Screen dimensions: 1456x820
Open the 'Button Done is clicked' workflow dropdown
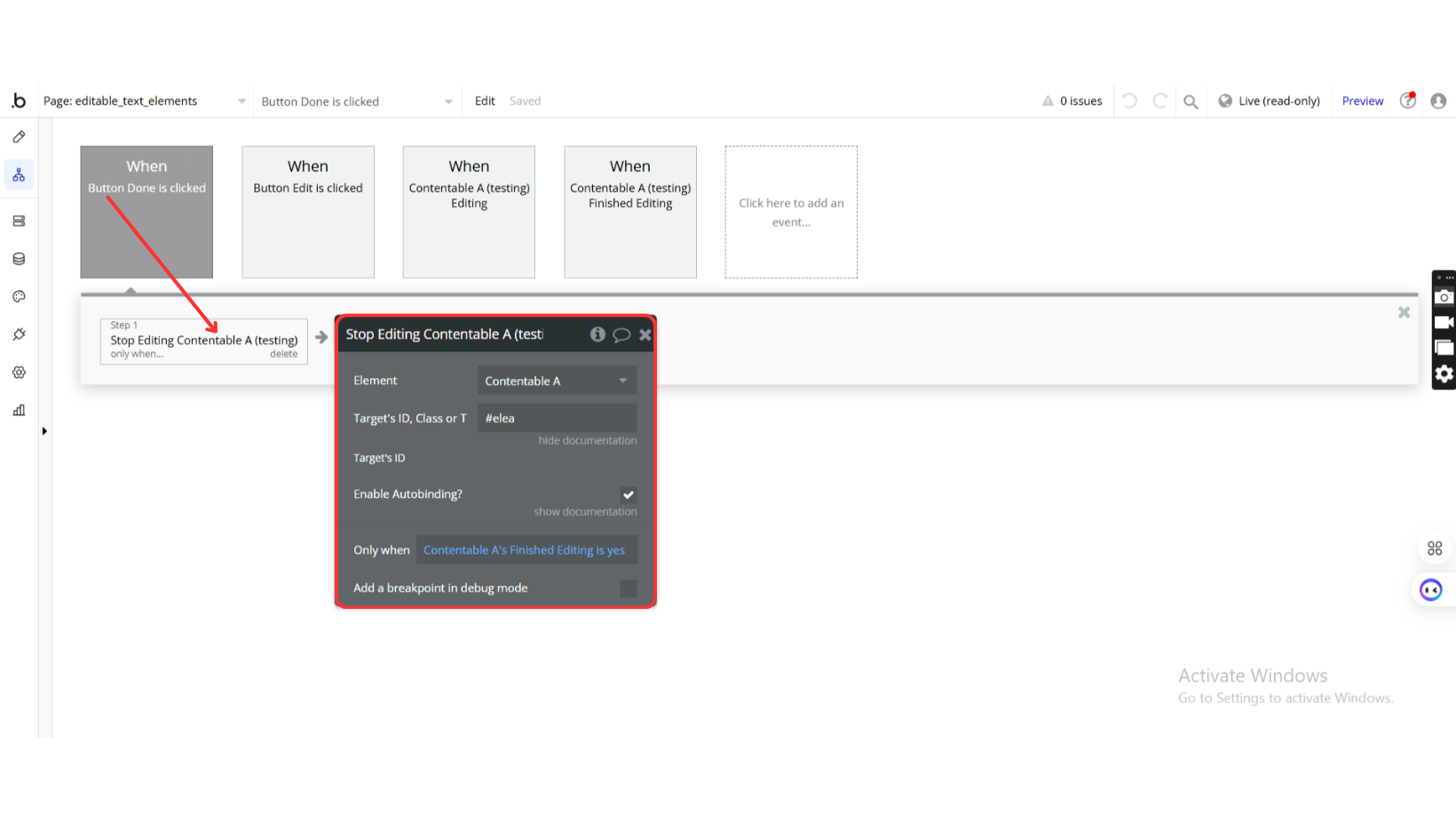[357, 101]
